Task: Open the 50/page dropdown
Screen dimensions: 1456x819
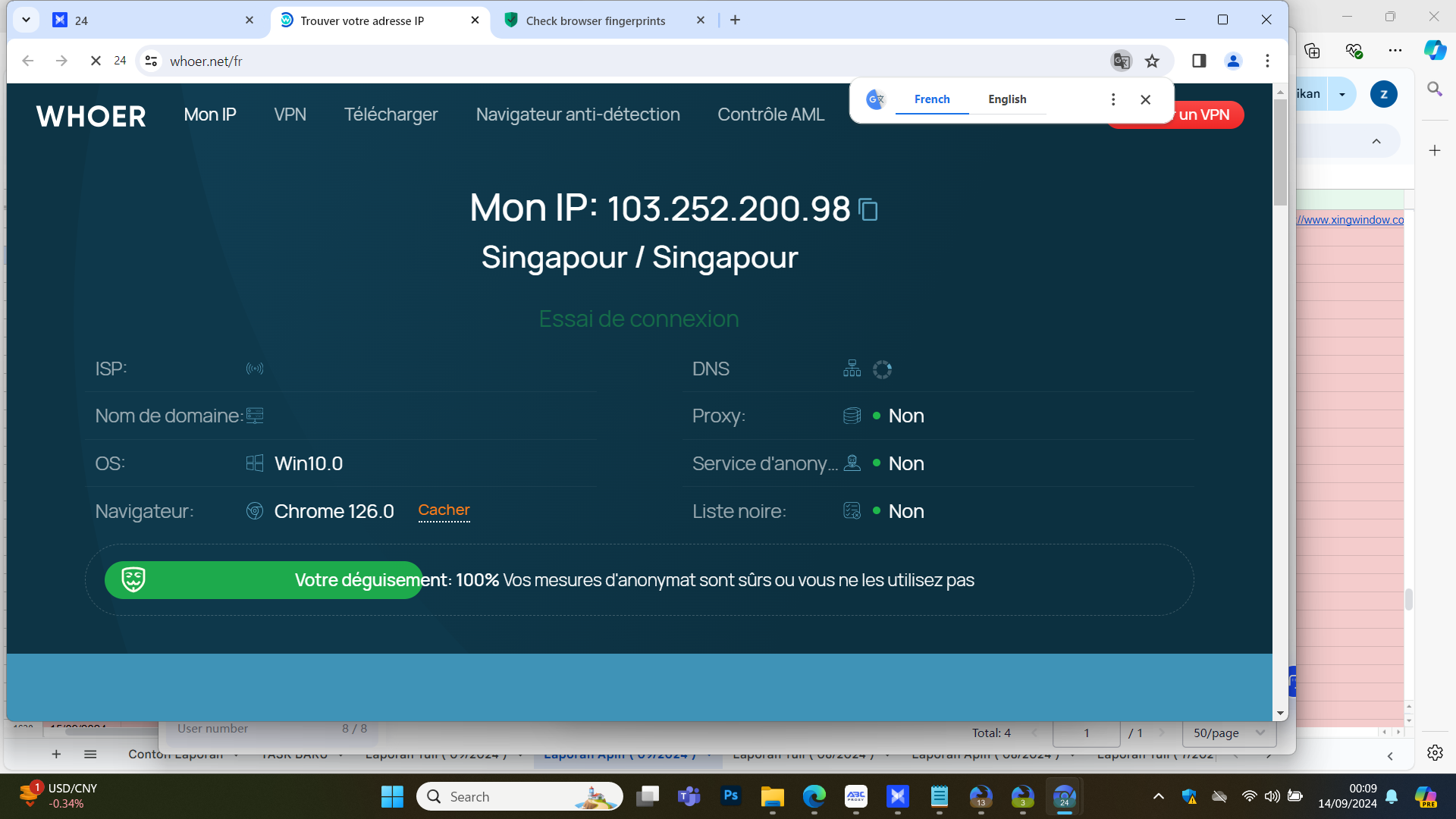Action: coord(1228,733)
